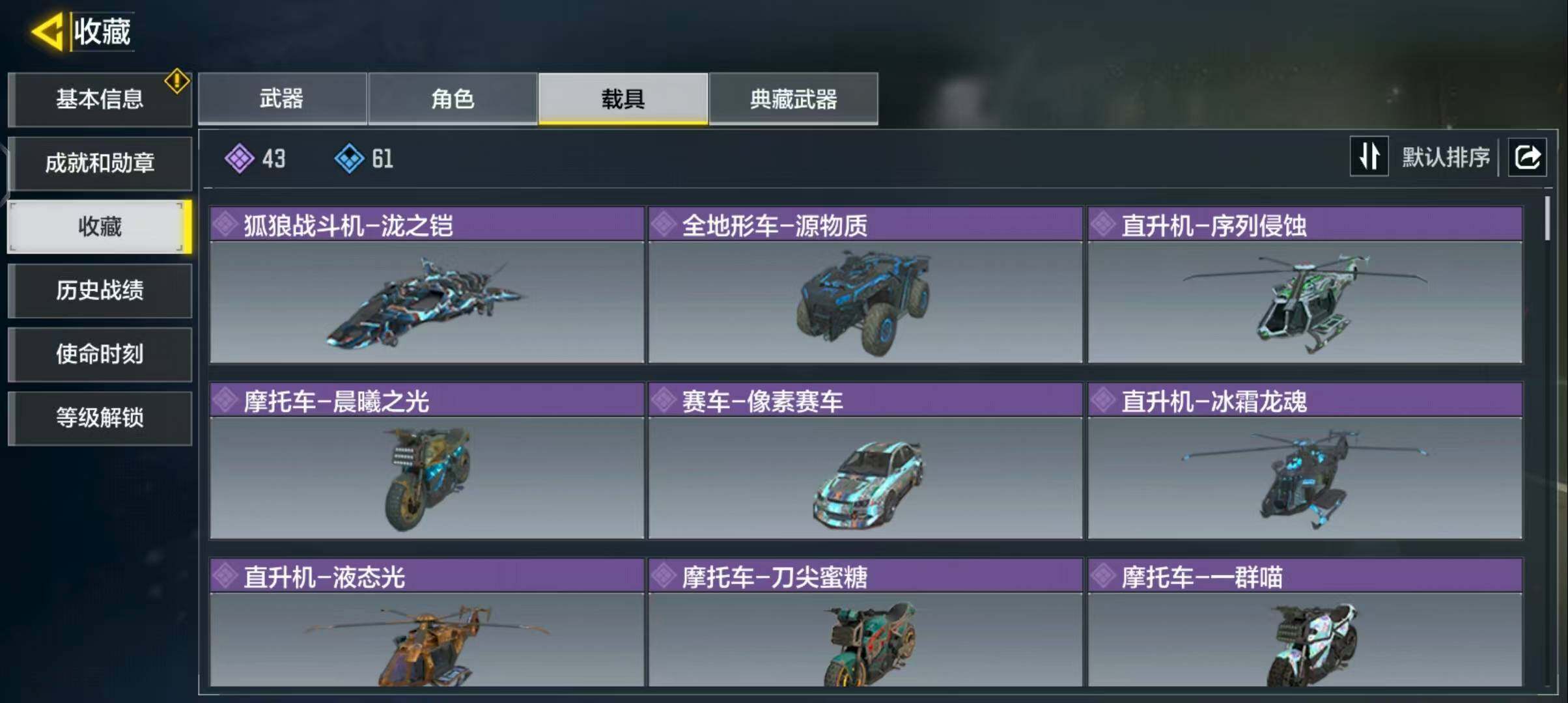Image resolution: width=1568 pixels, height=703 pixels.
Task: Select the 全地形车-源物质 ATV card
Action: (865, 285)
